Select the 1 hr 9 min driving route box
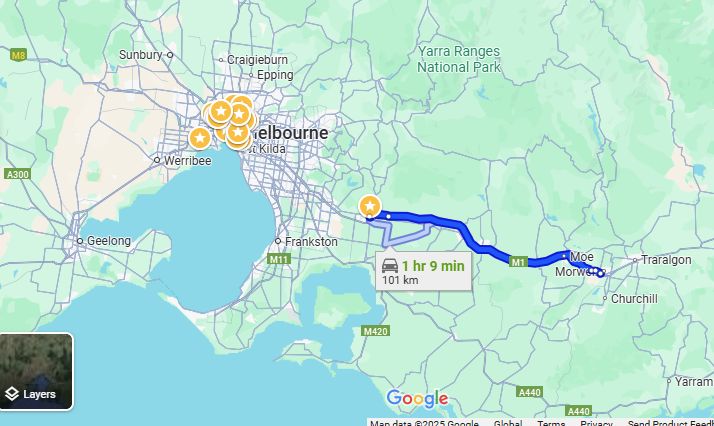 (x=423, y=271)
